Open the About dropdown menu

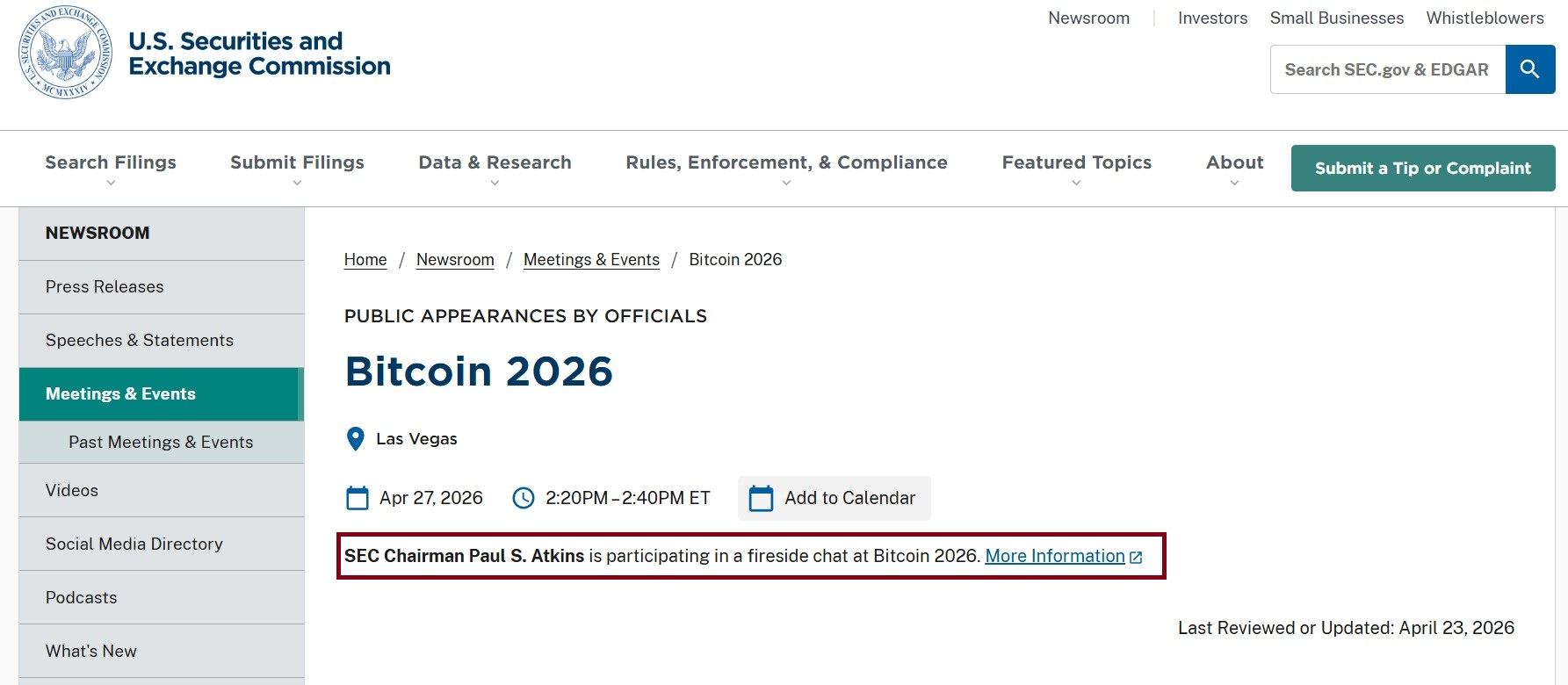coord(1234,169)
